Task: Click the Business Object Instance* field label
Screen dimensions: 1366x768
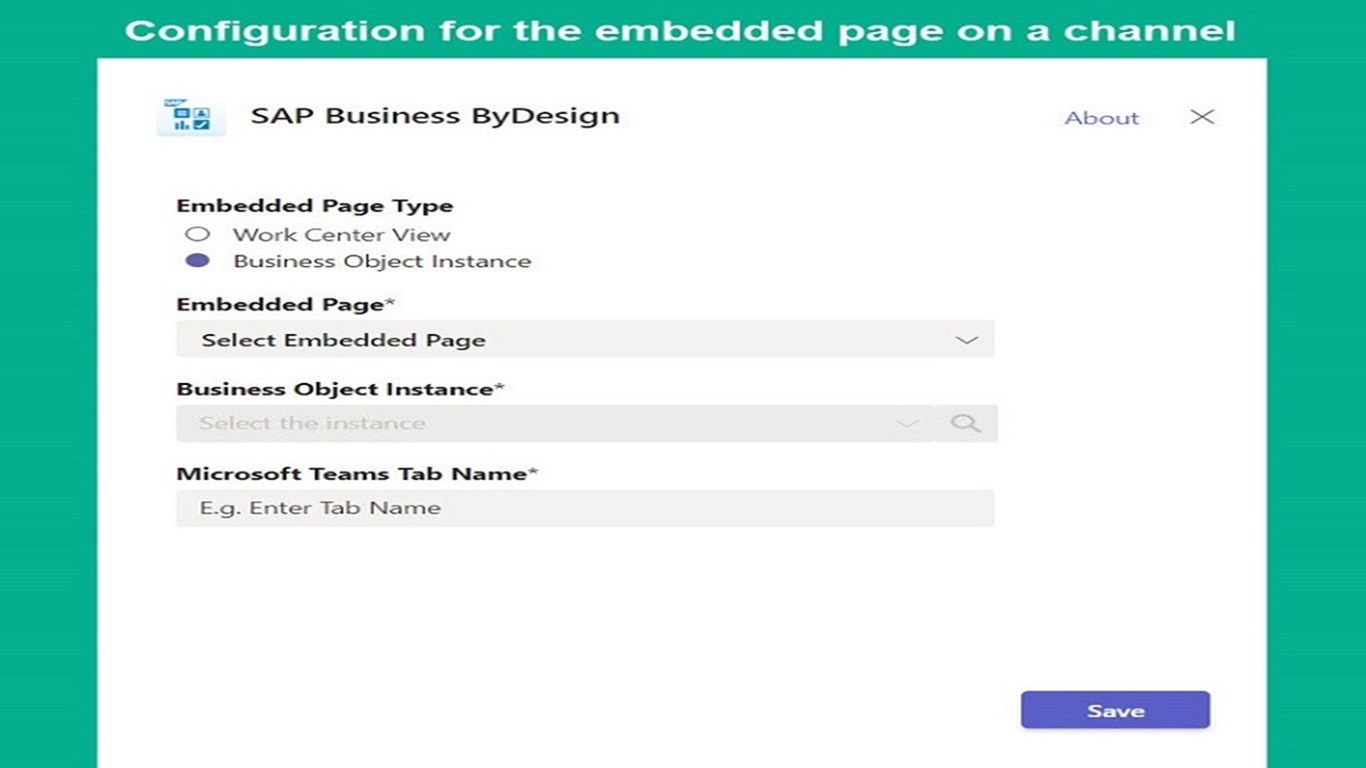Action: 340,389
